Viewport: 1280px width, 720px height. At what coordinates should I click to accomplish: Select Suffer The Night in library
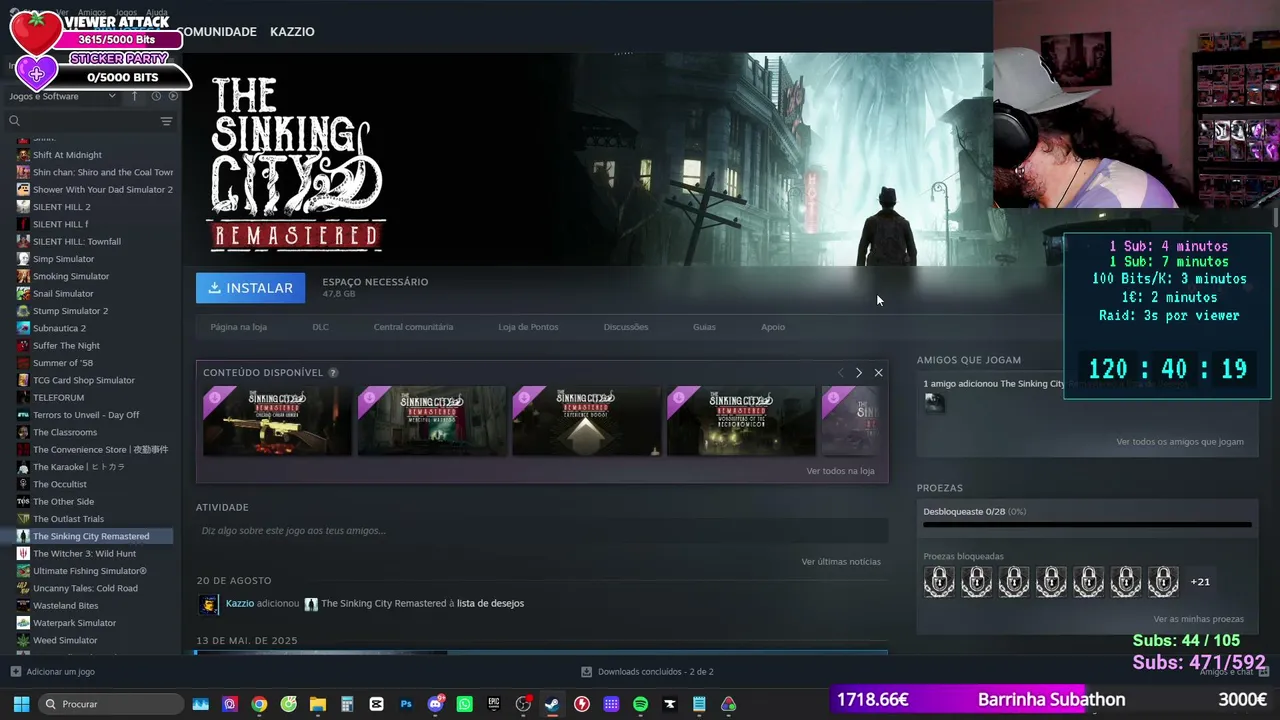[66, 345]
